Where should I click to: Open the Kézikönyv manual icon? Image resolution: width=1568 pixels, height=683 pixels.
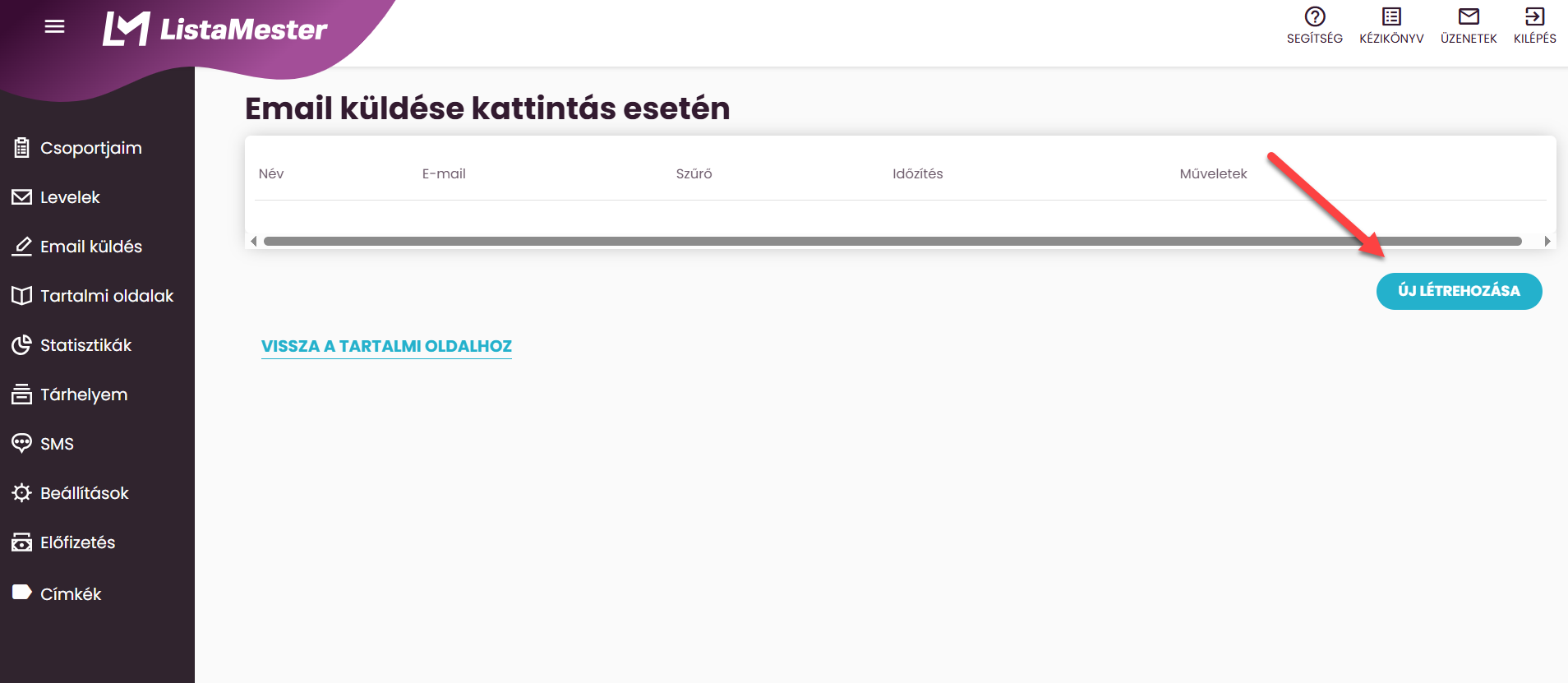[1391, 16]
